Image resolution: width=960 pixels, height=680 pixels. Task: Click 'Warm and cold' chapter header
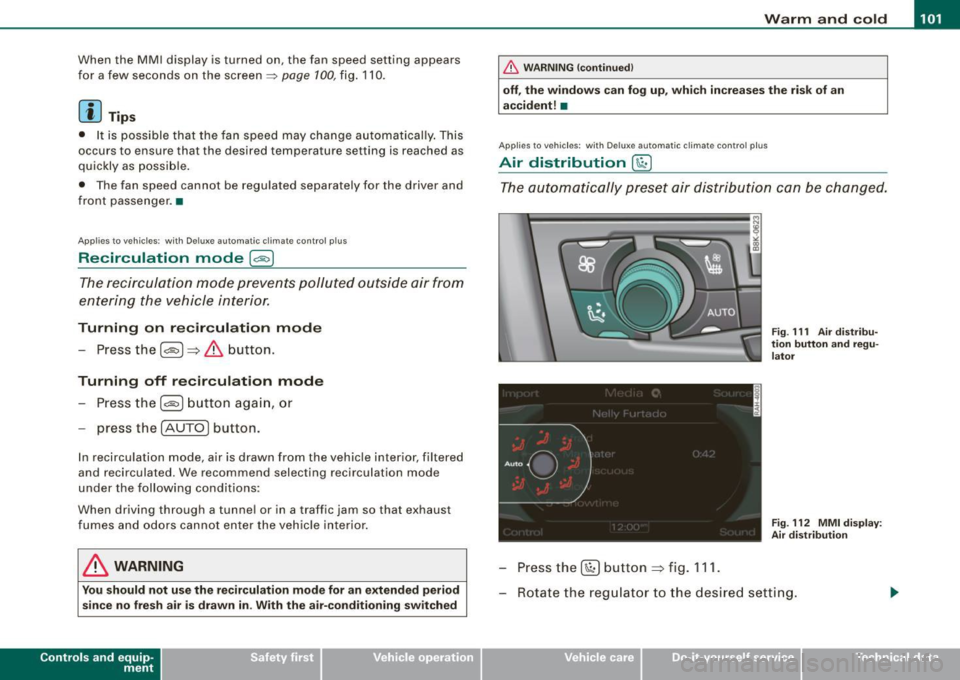(x=825, y=19)
